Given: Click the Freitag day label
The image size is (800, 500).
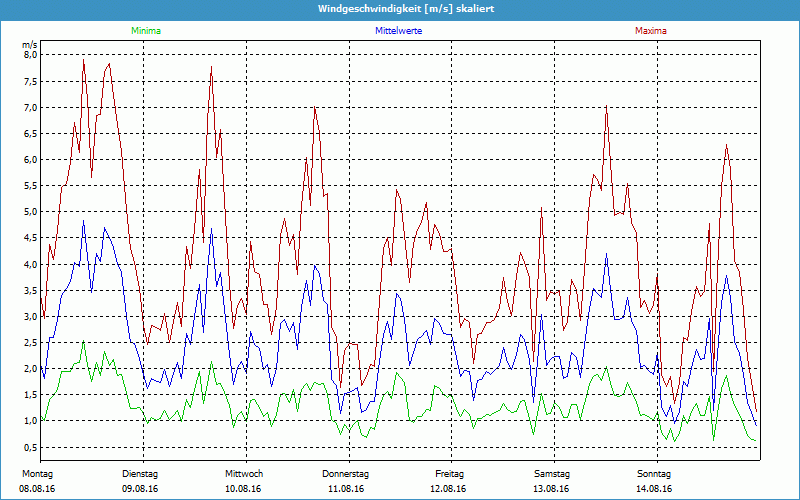Looking at the screenshot, I should click(449, 474).
